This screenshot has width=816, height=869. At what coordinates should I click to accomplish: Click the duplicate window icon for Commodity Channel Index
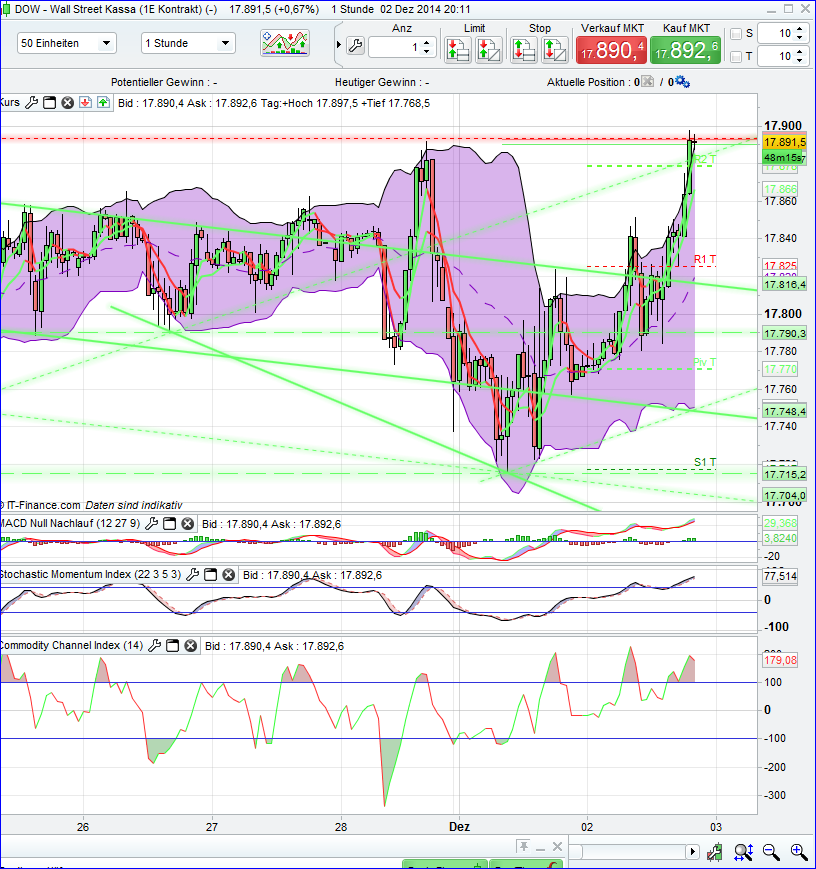click(172, 644)
